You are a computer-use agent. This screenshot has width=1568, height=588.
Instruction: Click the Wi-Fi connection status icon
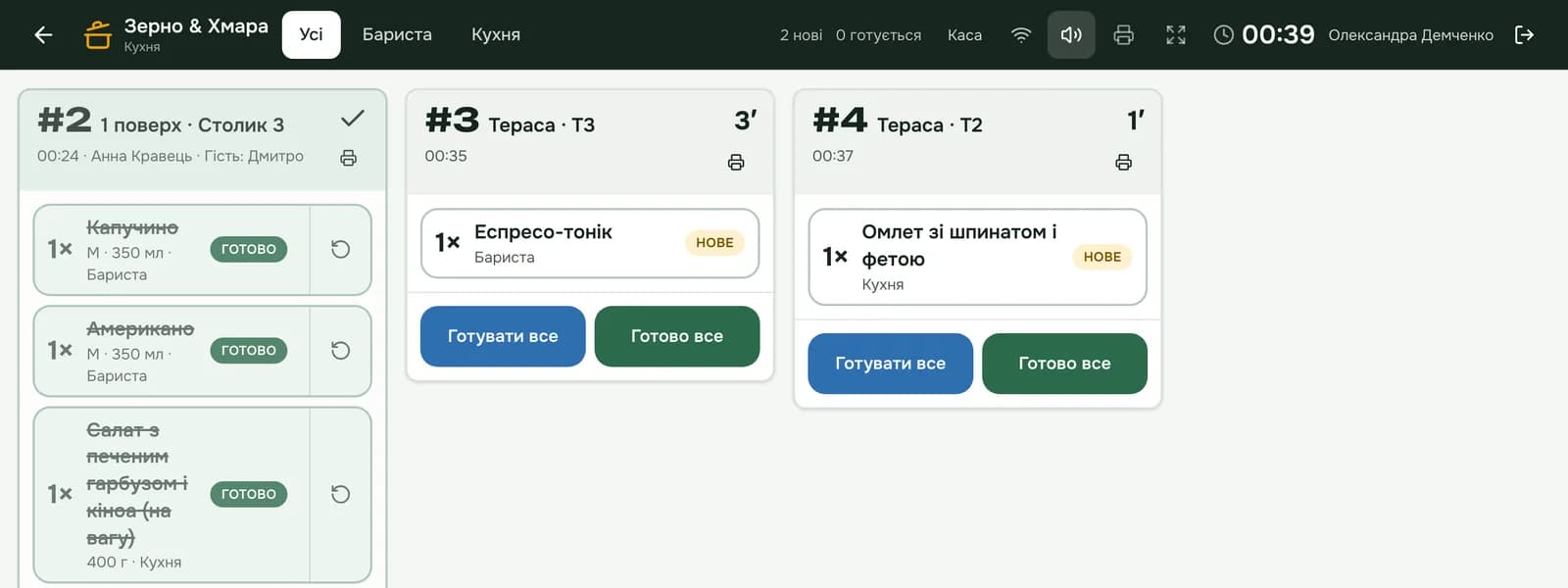click(x=1021, y=35)
